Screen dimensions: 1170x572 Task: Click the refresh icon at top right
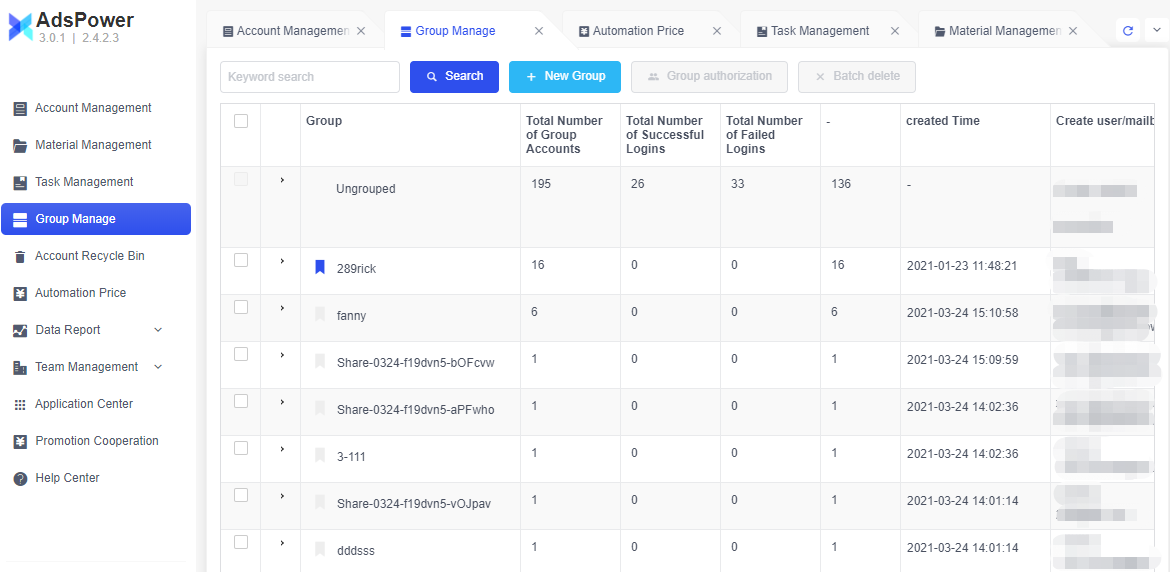point(1128,31)
